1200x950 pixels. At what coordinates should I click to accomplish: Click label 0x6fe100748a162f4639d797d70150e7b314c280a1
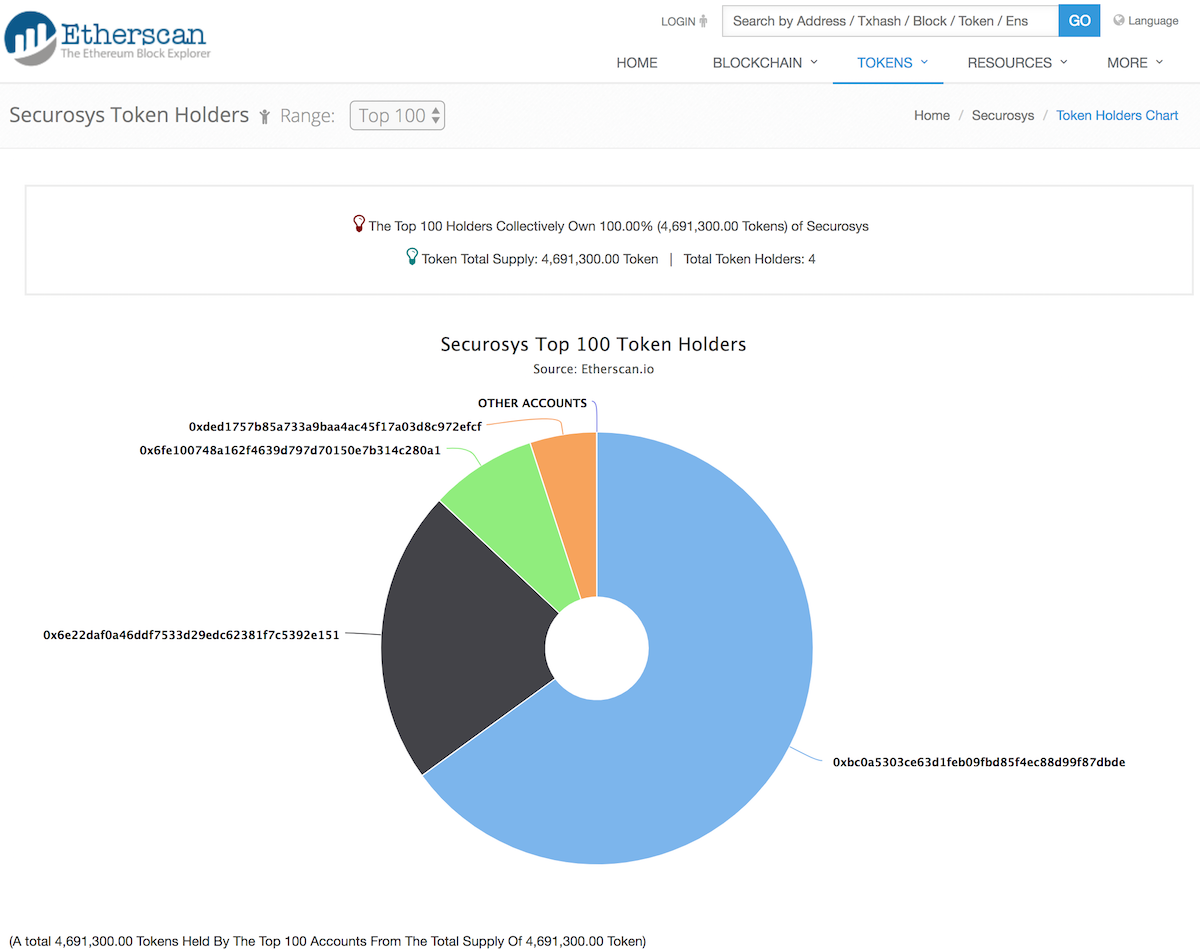(290, 450)
